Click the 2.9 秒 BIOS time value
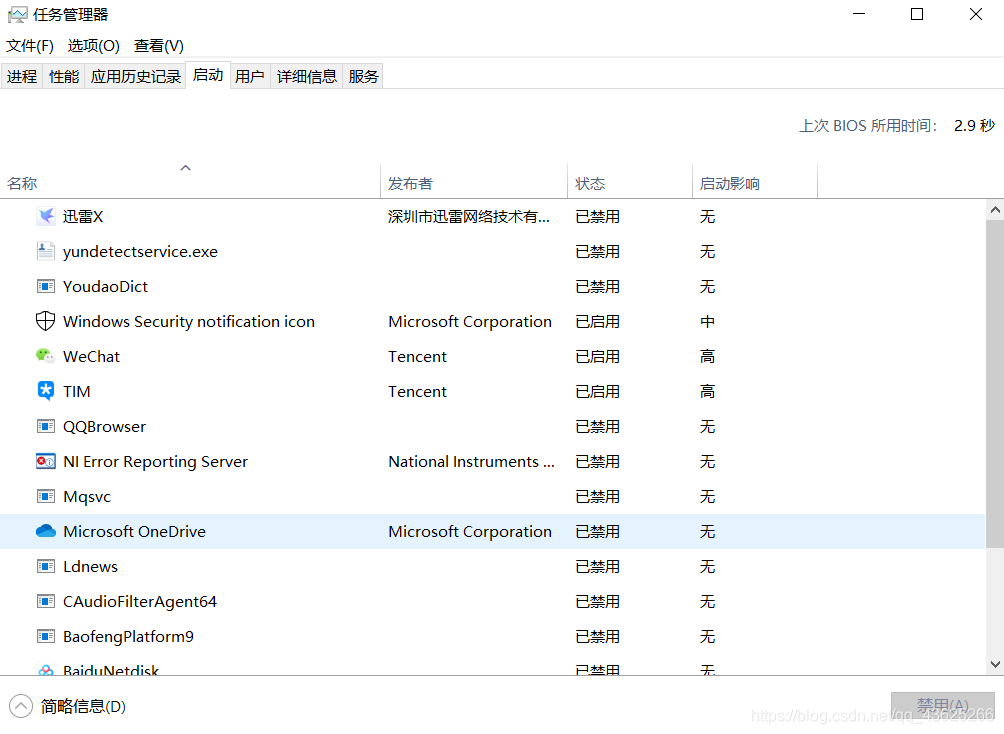Viewport: 1004px width, 734px height. (974, 126)
